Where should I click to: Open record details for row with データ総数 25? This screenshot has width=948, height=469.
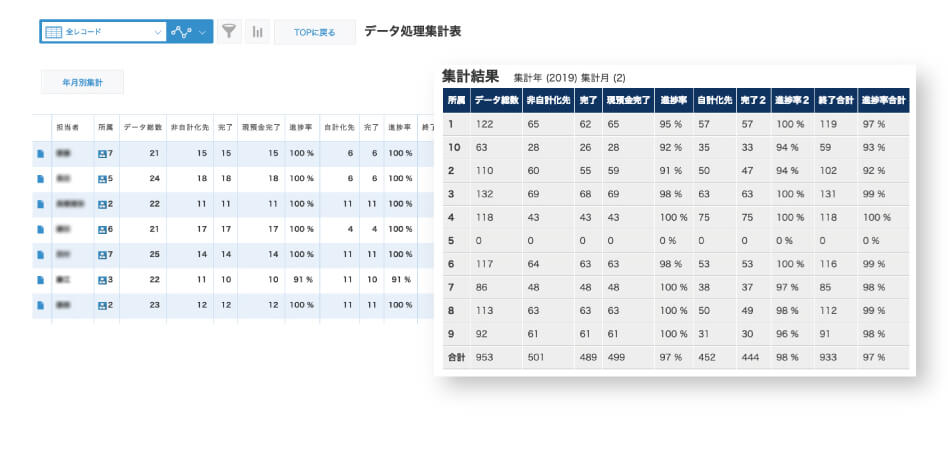41,255
